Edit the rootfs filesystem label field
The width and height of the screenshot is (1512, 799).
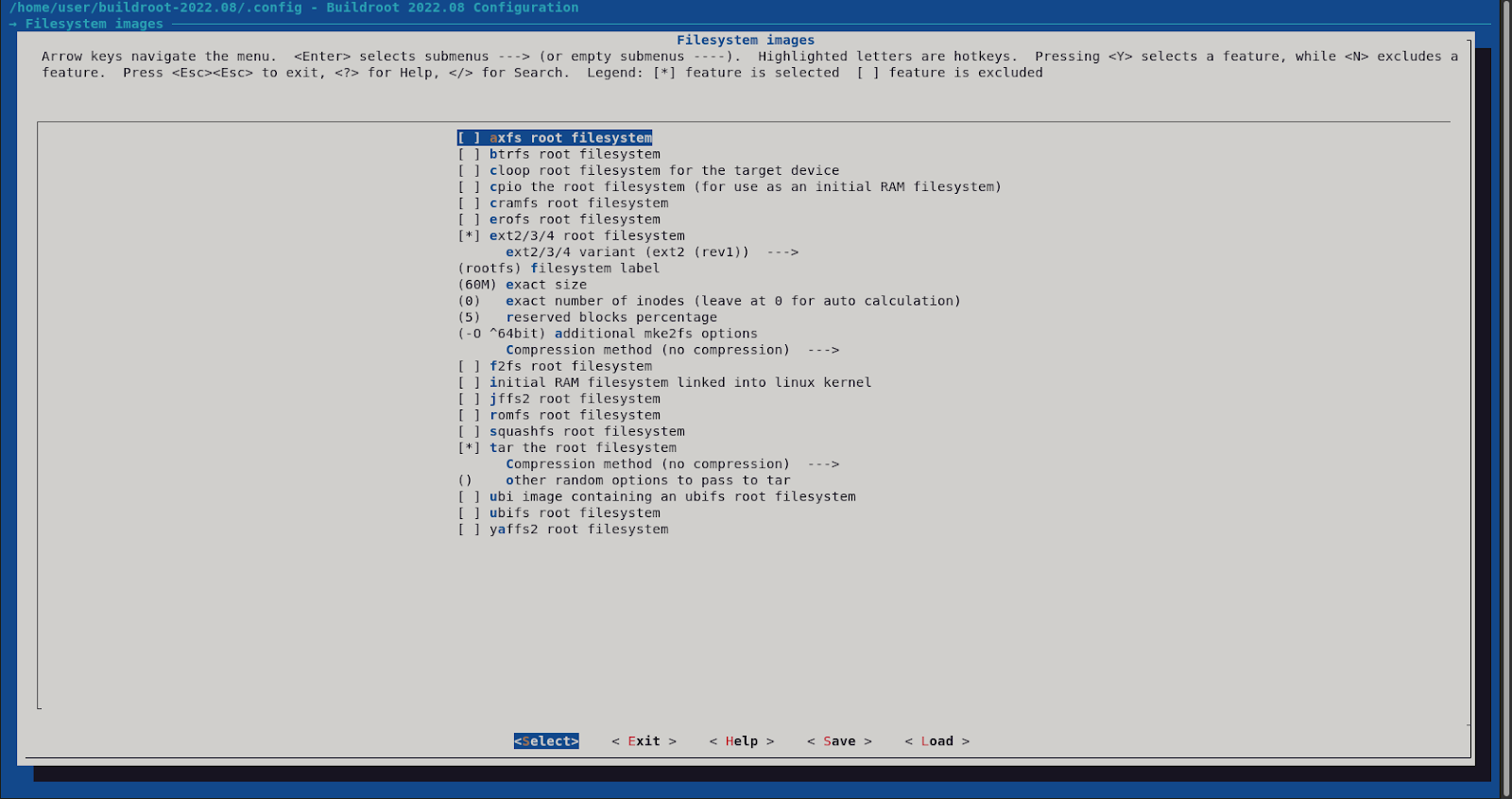point(558,269)
